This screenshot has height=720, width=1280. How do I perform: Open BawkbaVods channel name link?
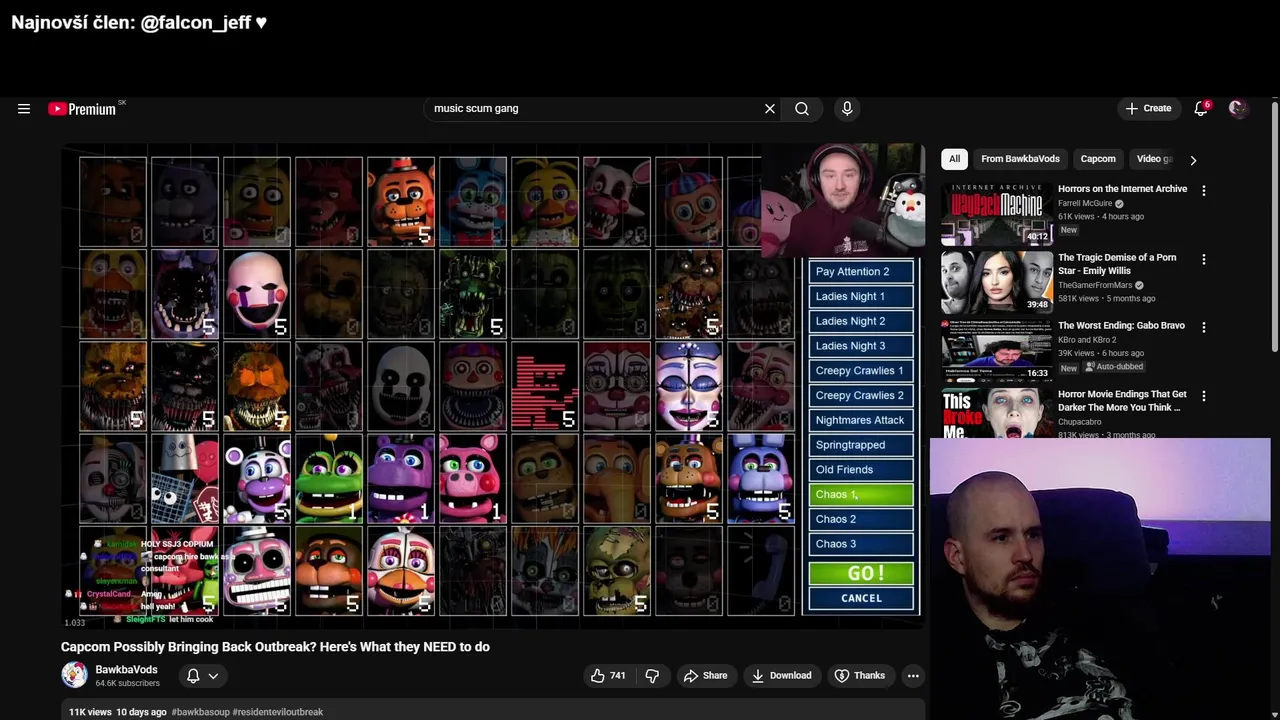coord(126,670)
